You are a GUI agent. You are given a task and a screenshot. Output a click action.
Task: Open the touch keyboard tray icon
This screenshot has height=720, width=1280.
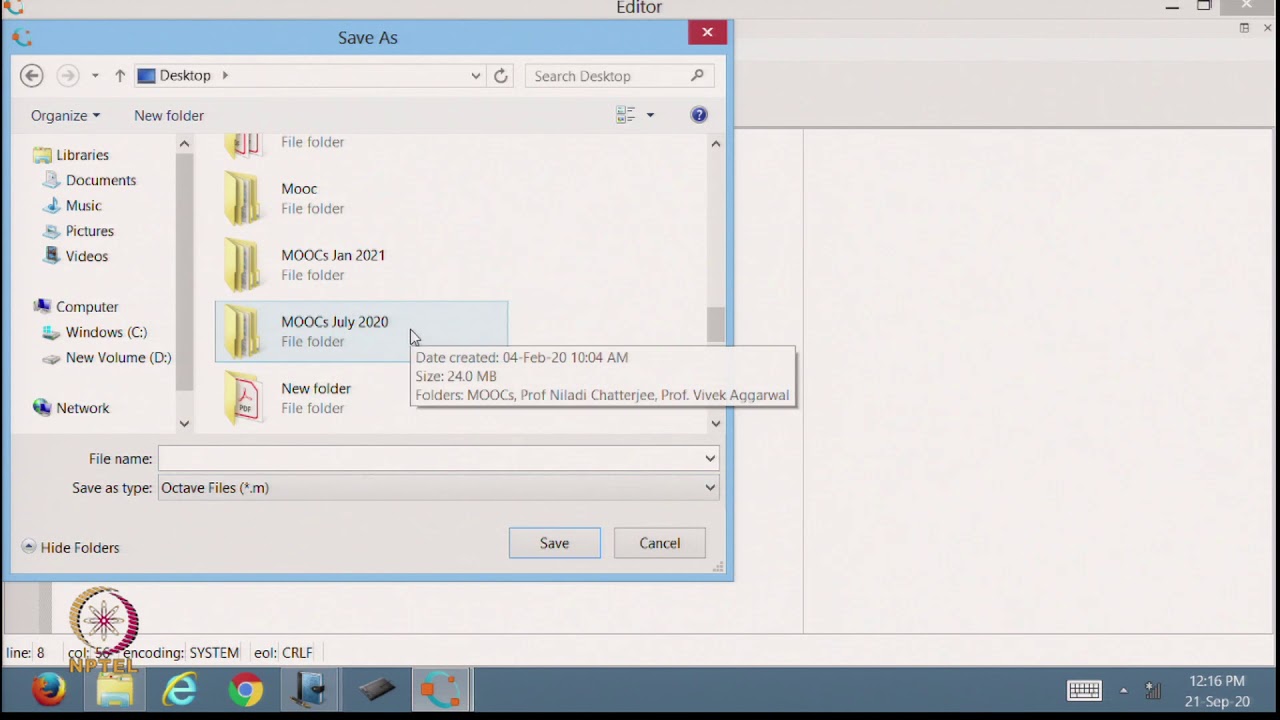click(1084, 690)
